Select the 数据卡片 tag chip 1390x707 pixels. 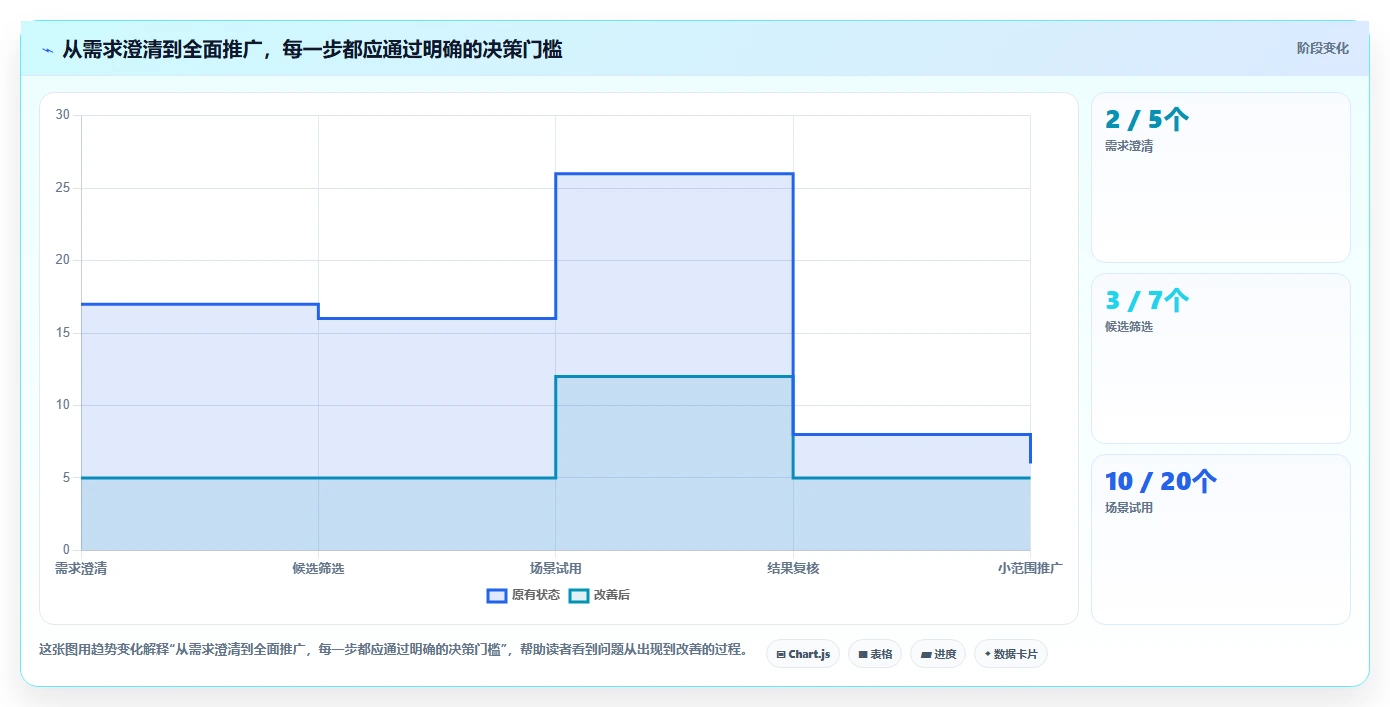pos(1011,654)
